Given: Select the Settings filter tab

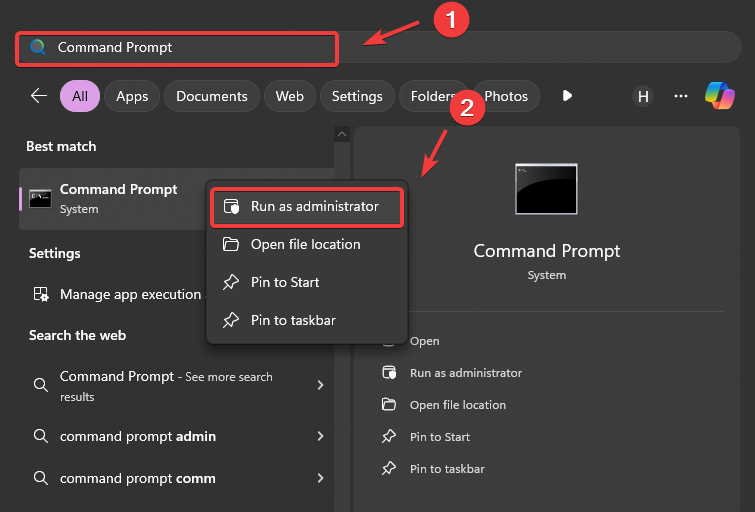Looking at the screenshot, I should 357,96.
